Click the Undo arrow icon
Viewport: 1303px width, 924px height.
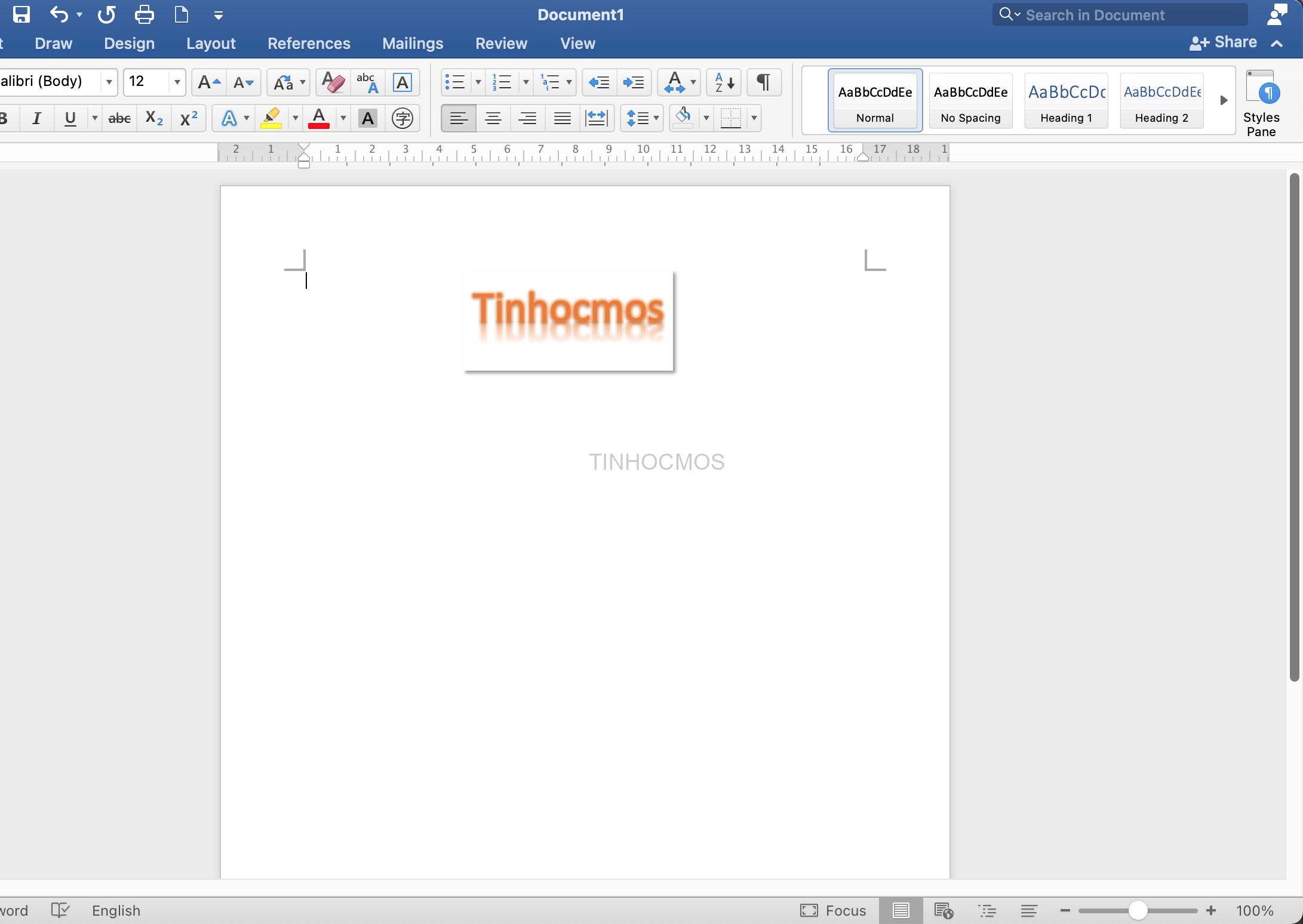point(59,14)
